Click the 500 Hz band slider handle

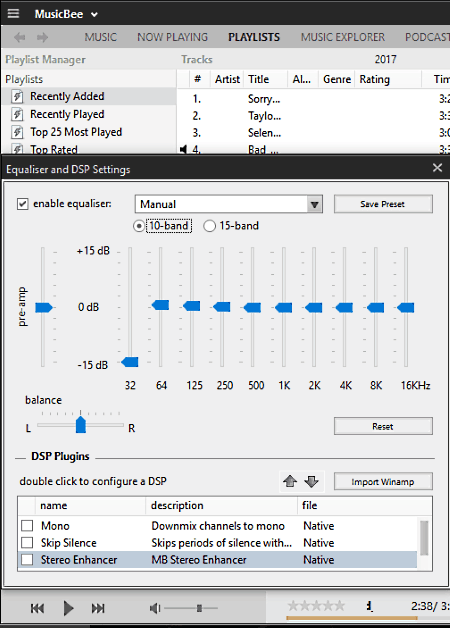(x=252, y=308)
